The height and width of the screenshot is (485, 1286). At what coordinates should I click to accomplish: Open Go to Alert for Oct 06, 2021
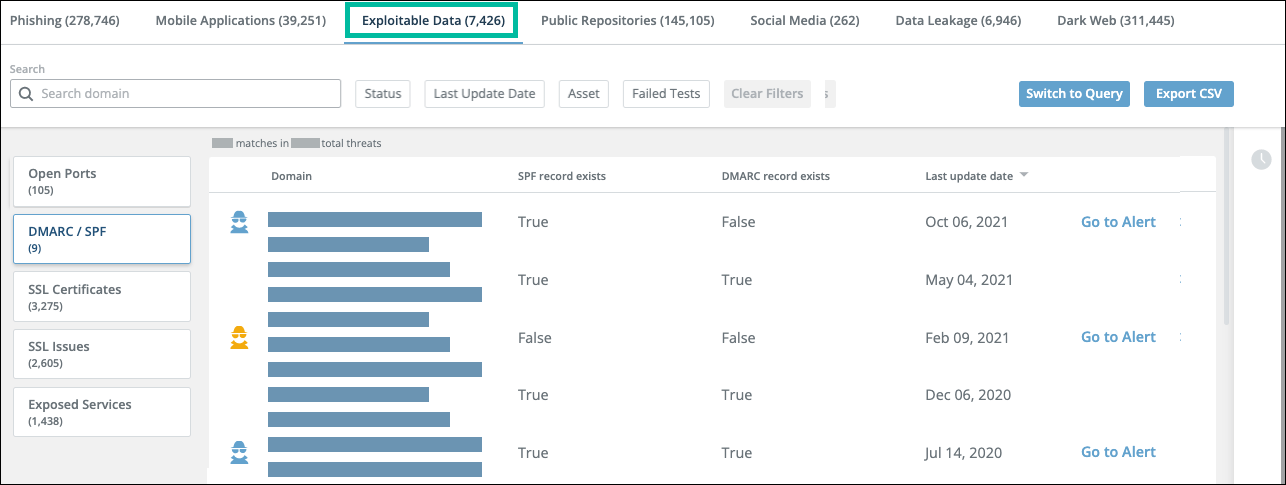click(x=1118, y=222)
